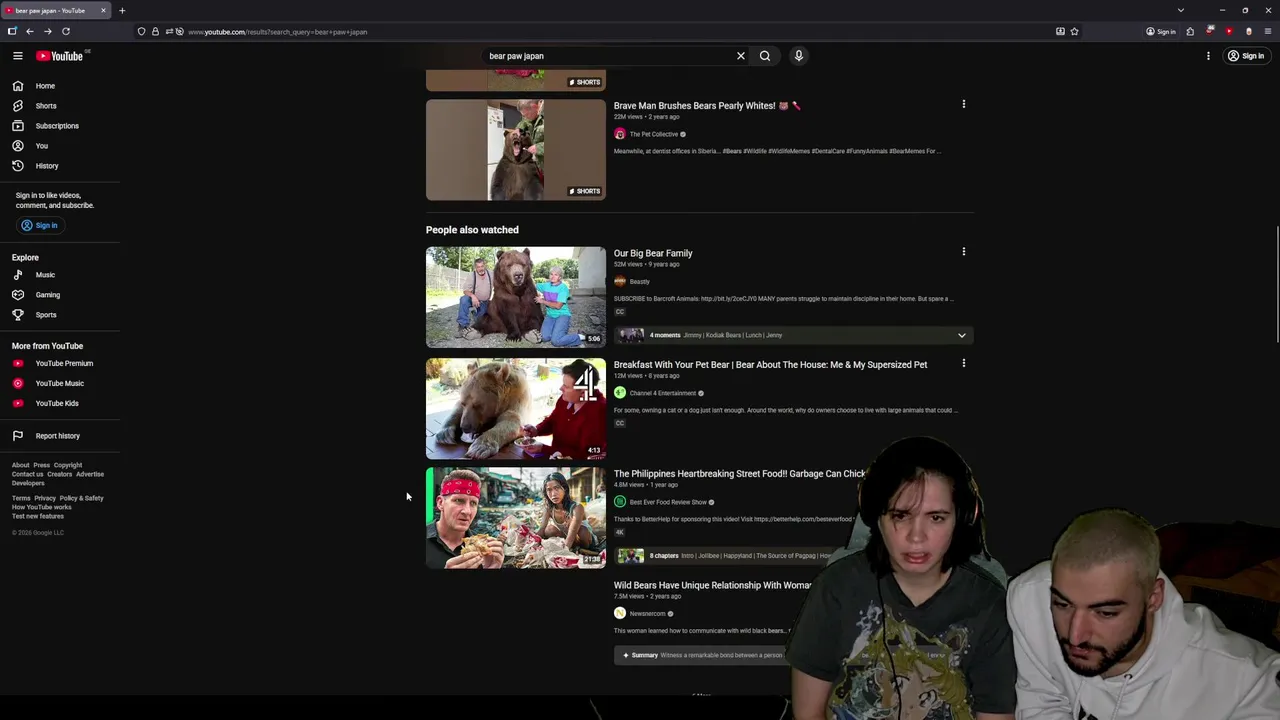Image resolution: width=1280 pixels, height=720 pixels.
Task: Click the Press footer link
Action: [x=41, y=465]
